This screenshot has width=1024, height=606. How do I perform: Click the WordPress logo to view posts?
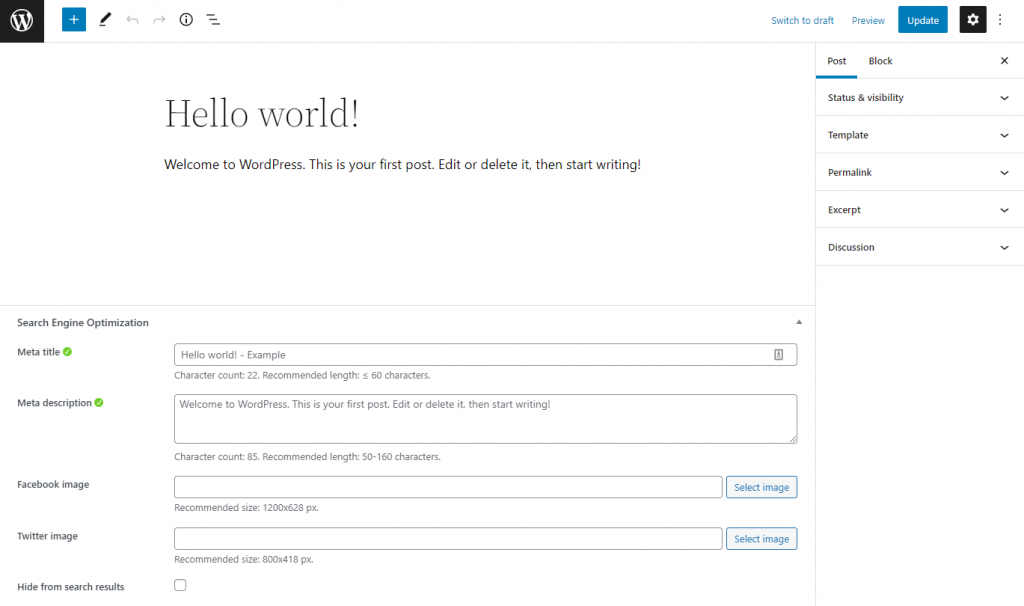(22, 21)
